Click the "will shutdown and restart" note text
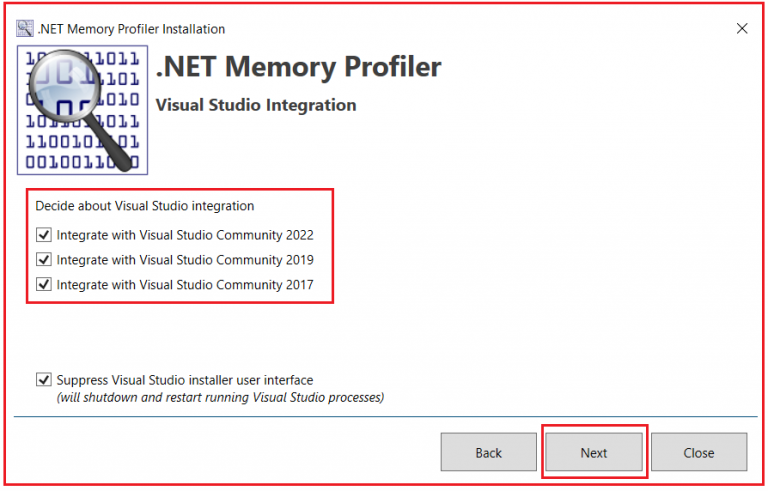Viewport: 768px width, 491px height. pyautogui.click(x=220, y=397)
